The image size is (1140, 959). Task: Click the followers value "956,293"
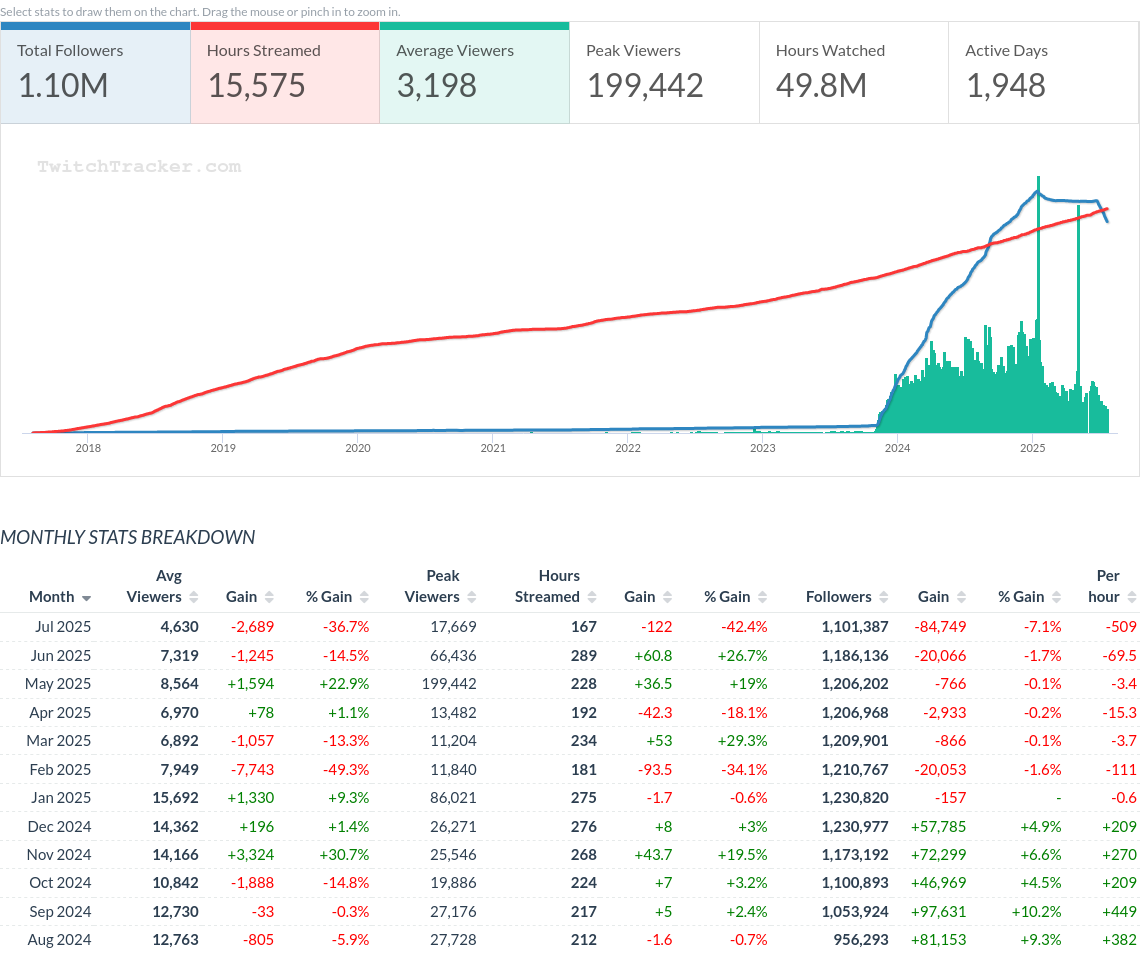pos(861,940)
